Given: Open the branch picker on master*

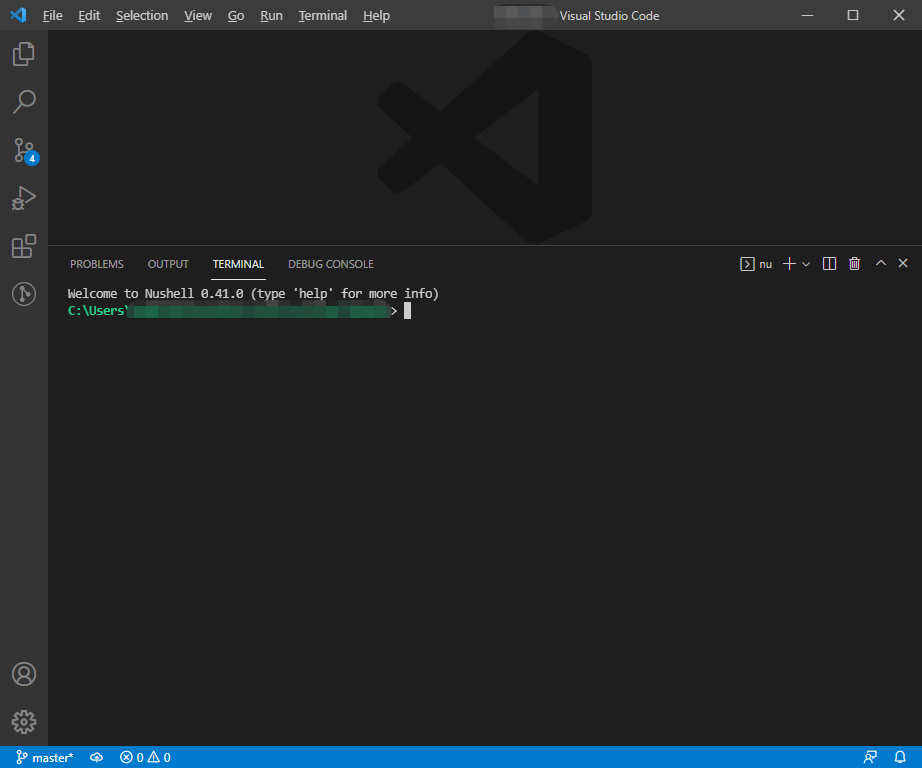Looking at the screenshot, I should click(44, 757).
